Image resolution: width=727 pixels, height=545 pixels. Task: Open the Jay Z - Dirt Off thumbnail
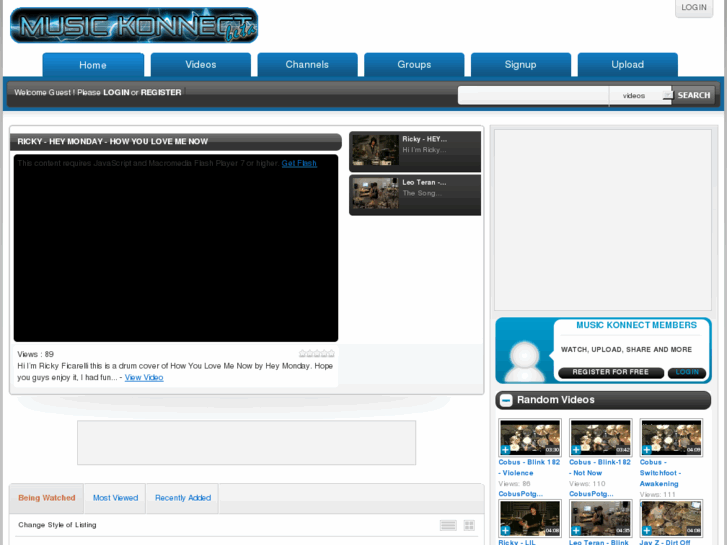click(x=671, y=519)
